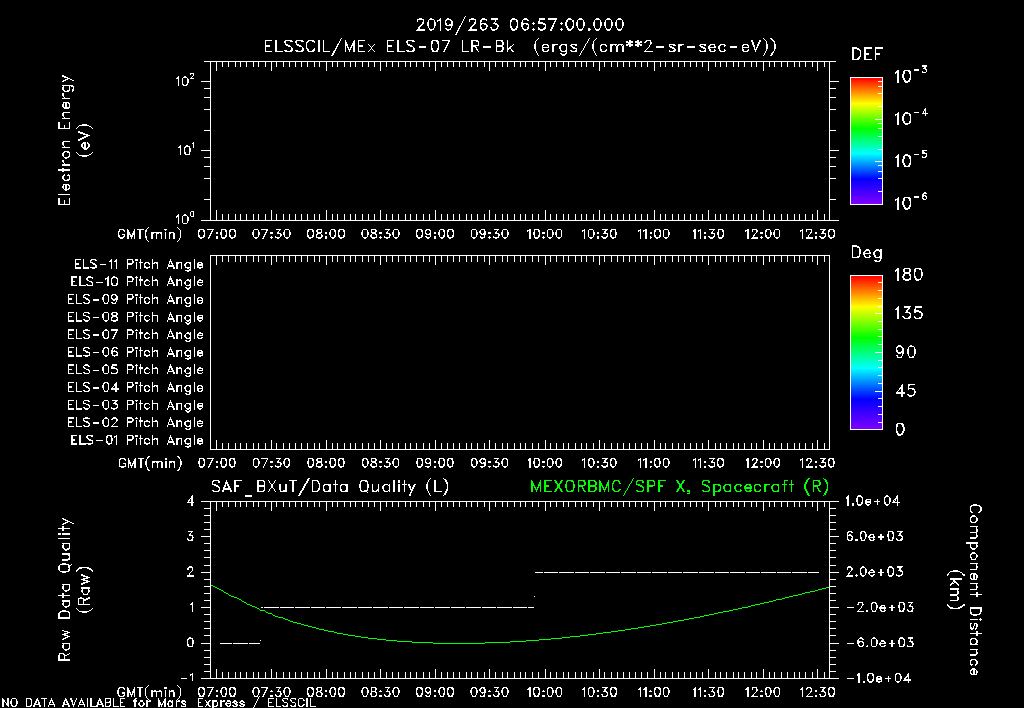1024x708 pixels.
Task: Click the 2 tick on data quality axis
Action: click(x=191, y=571)
